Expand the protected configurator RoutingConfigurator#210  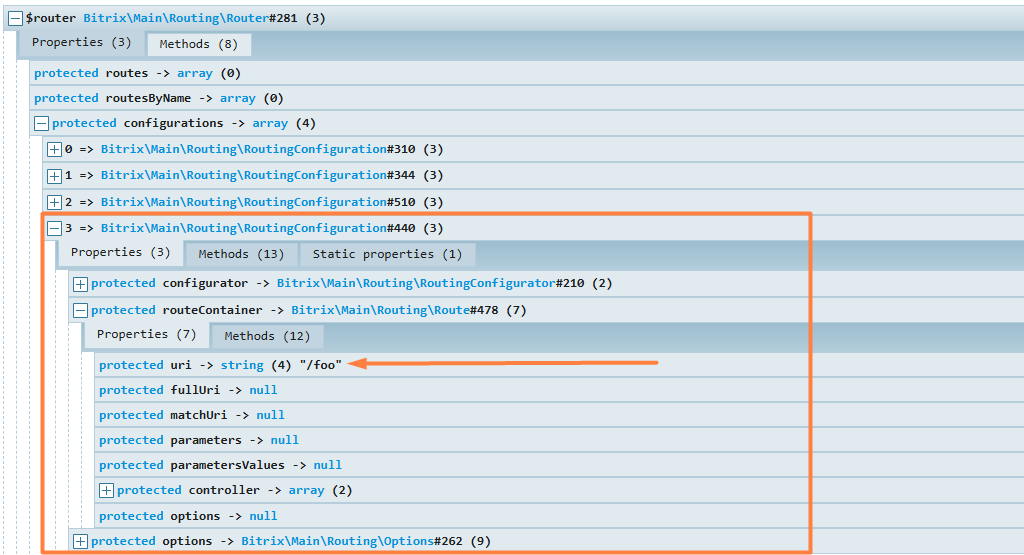click(x=80, y=284)
